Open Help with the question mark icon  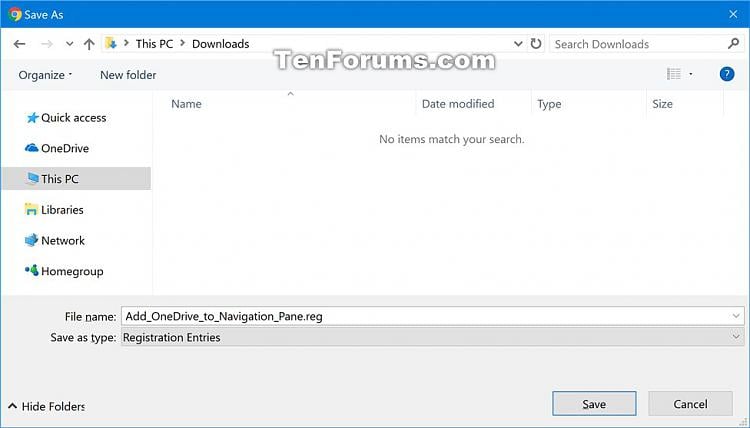727,74
